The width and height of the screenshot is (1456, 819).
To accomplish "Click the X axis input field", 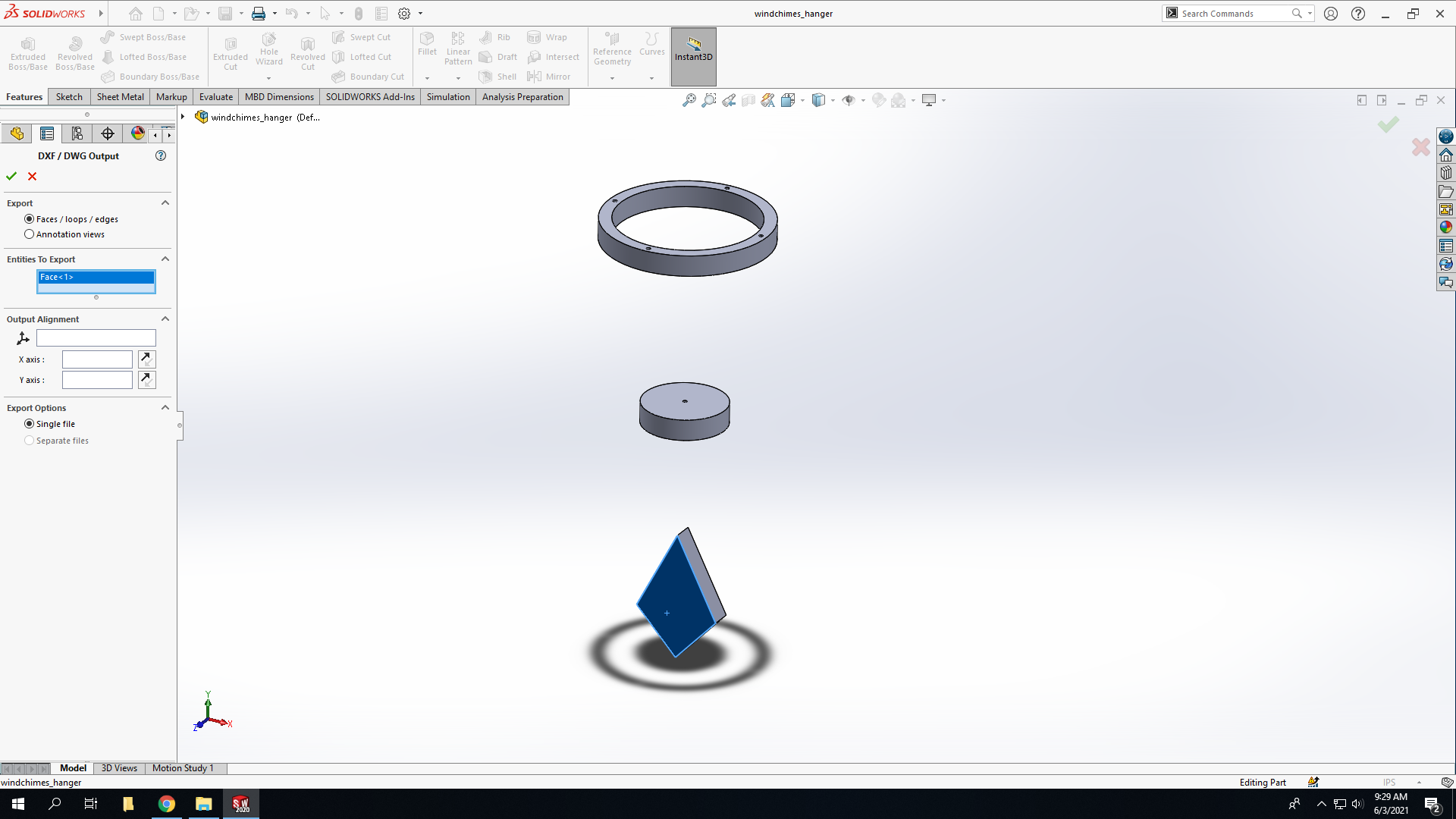I will point(97,359).
